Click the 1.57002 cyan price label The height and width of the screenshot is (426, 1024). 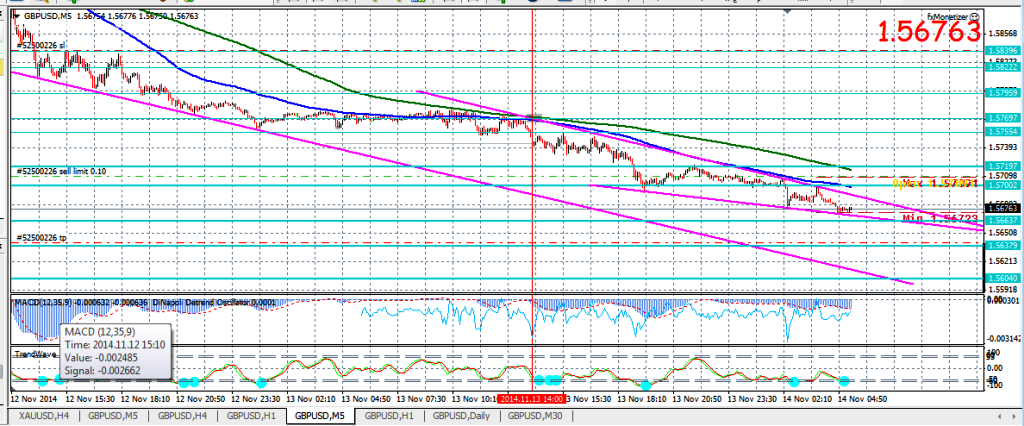click(x=1002, y=186)
